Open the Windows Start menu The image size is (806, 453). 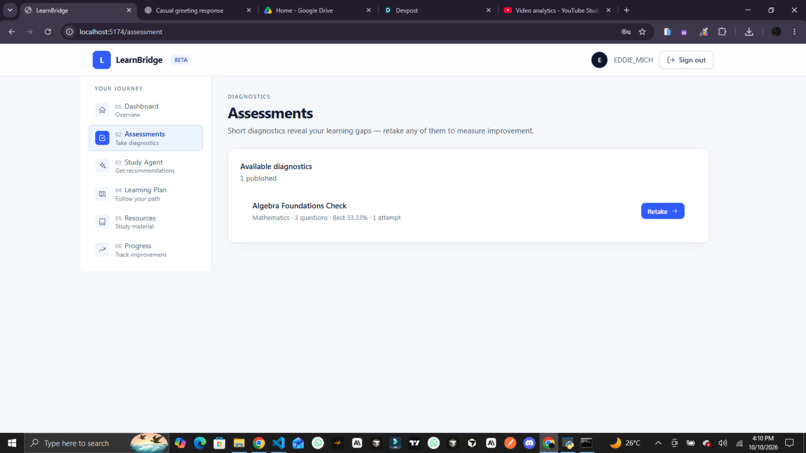[12, 443]
